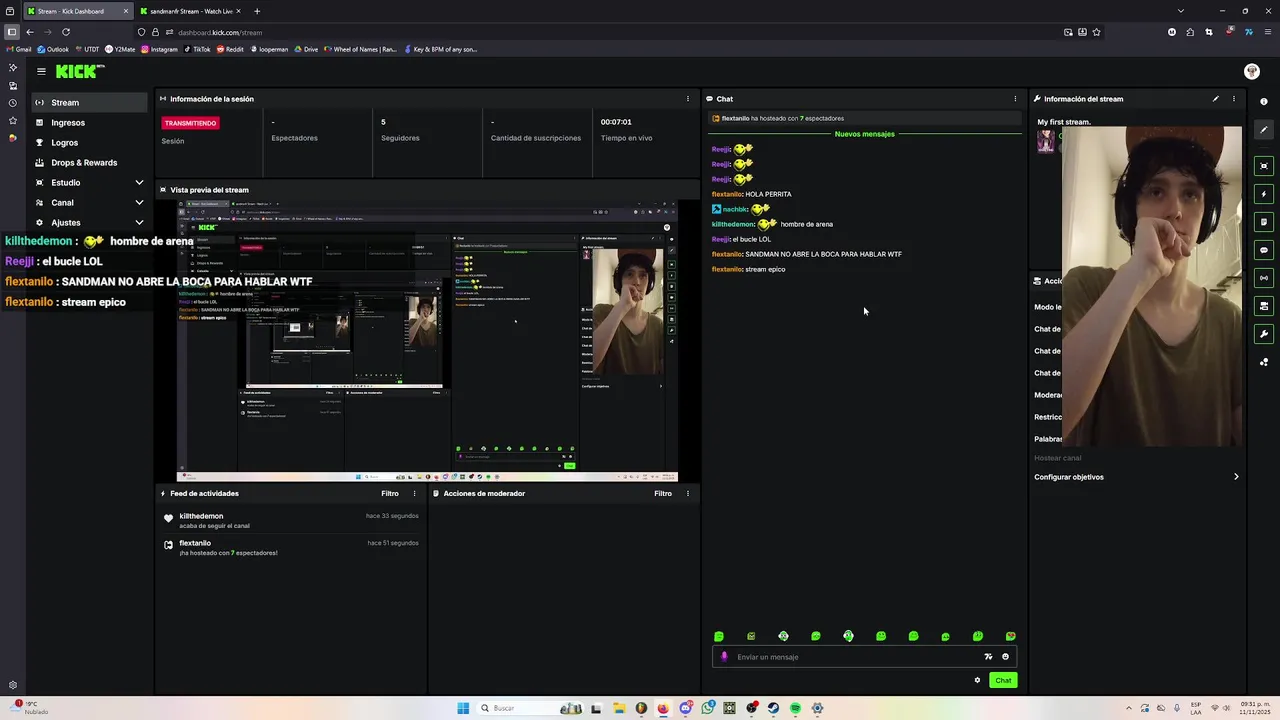Switch to the sandmanfr Stream browser tab
Viewport: 1280px width, 720px height.
[x=191, y=11]
